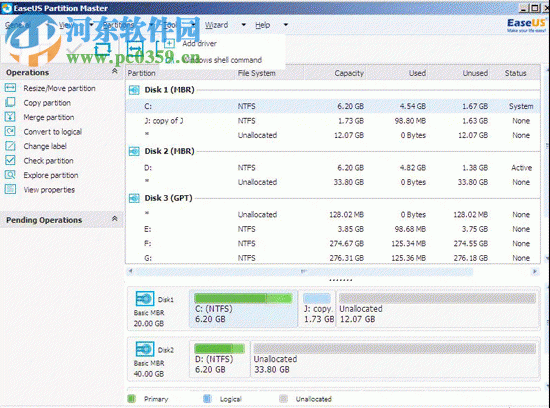Select the Disk1 Basic MBR drive icon in disk map
The image size is (550, 408).
tap(145, 299)
